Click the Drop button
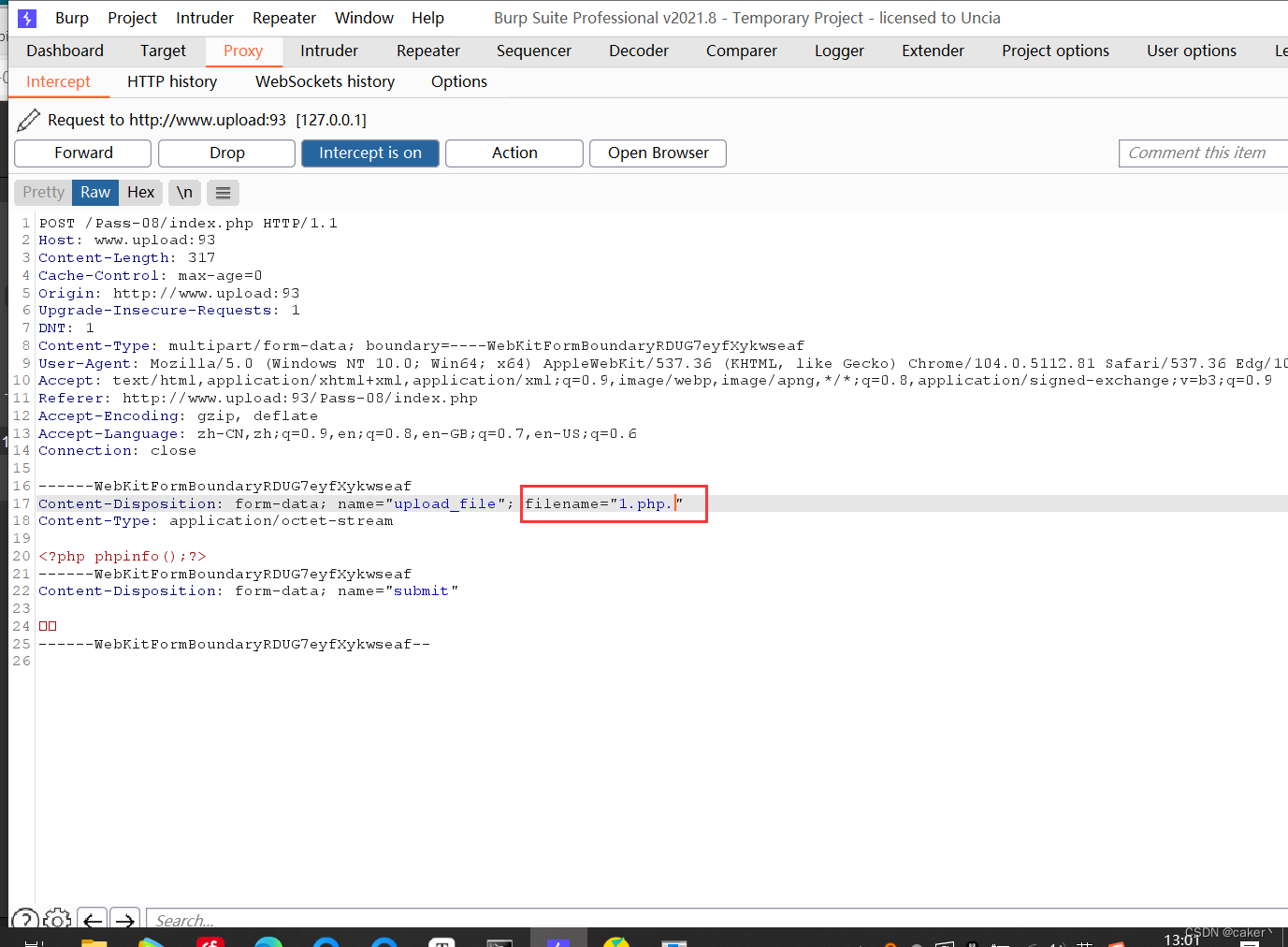 [227, 153]
